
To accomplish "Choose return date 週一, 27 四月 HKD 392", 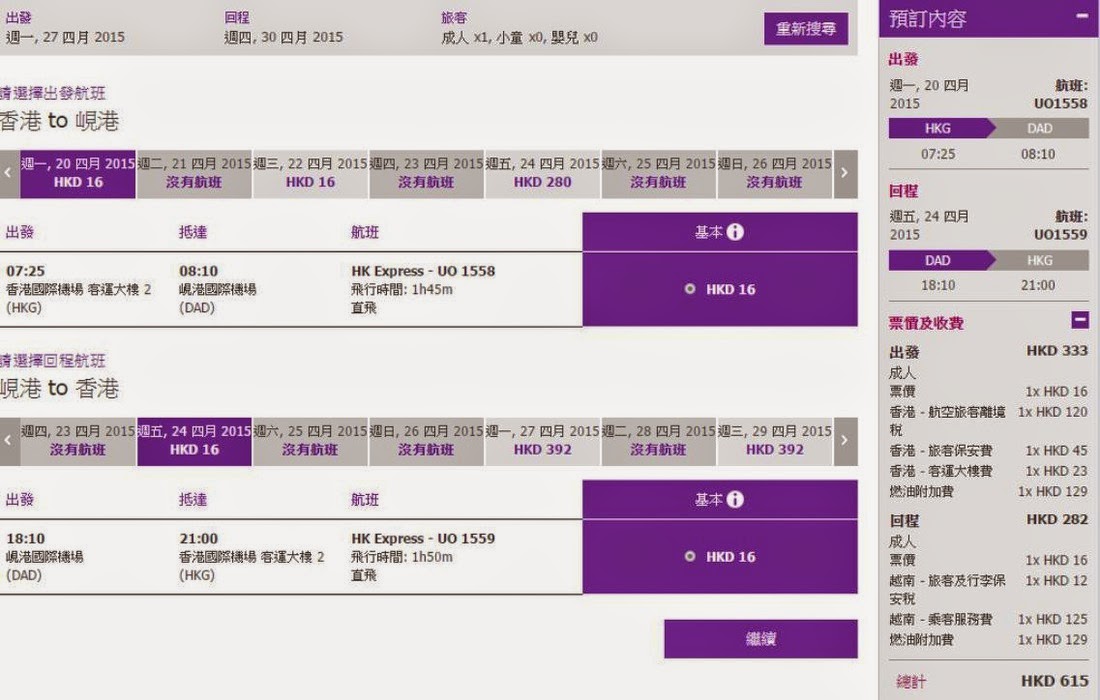I will pos(542,441).
